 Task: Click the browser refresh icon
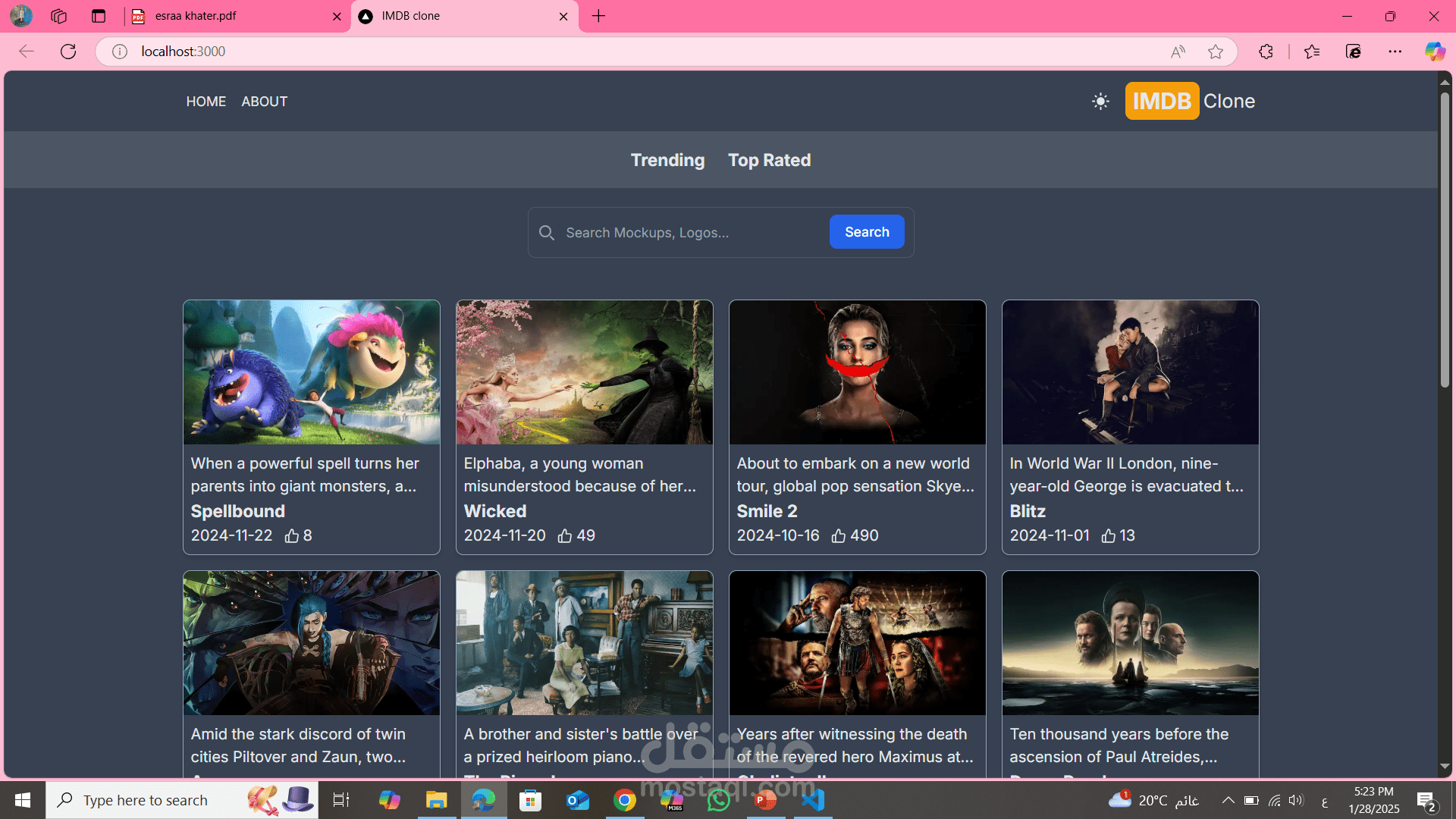point(68,52)
